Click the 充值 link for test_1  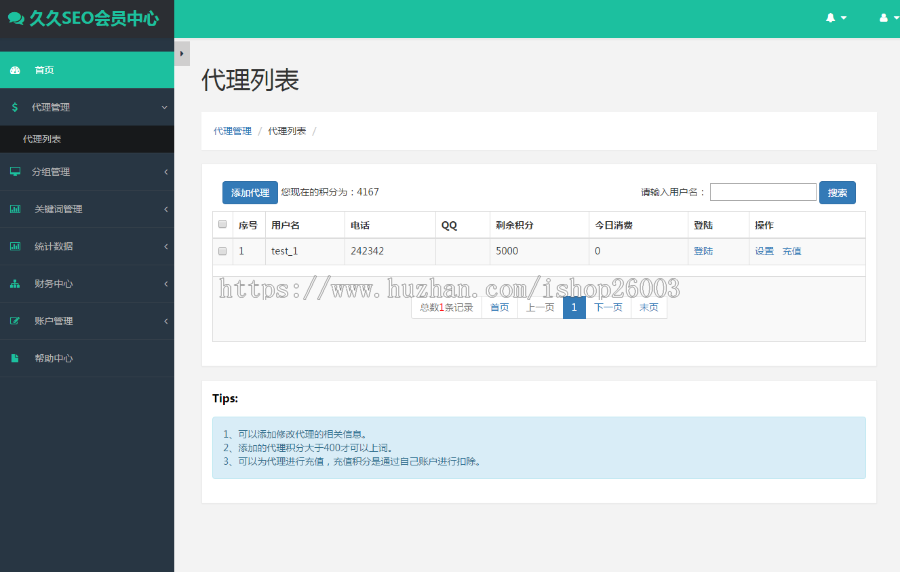click(792, 251)
